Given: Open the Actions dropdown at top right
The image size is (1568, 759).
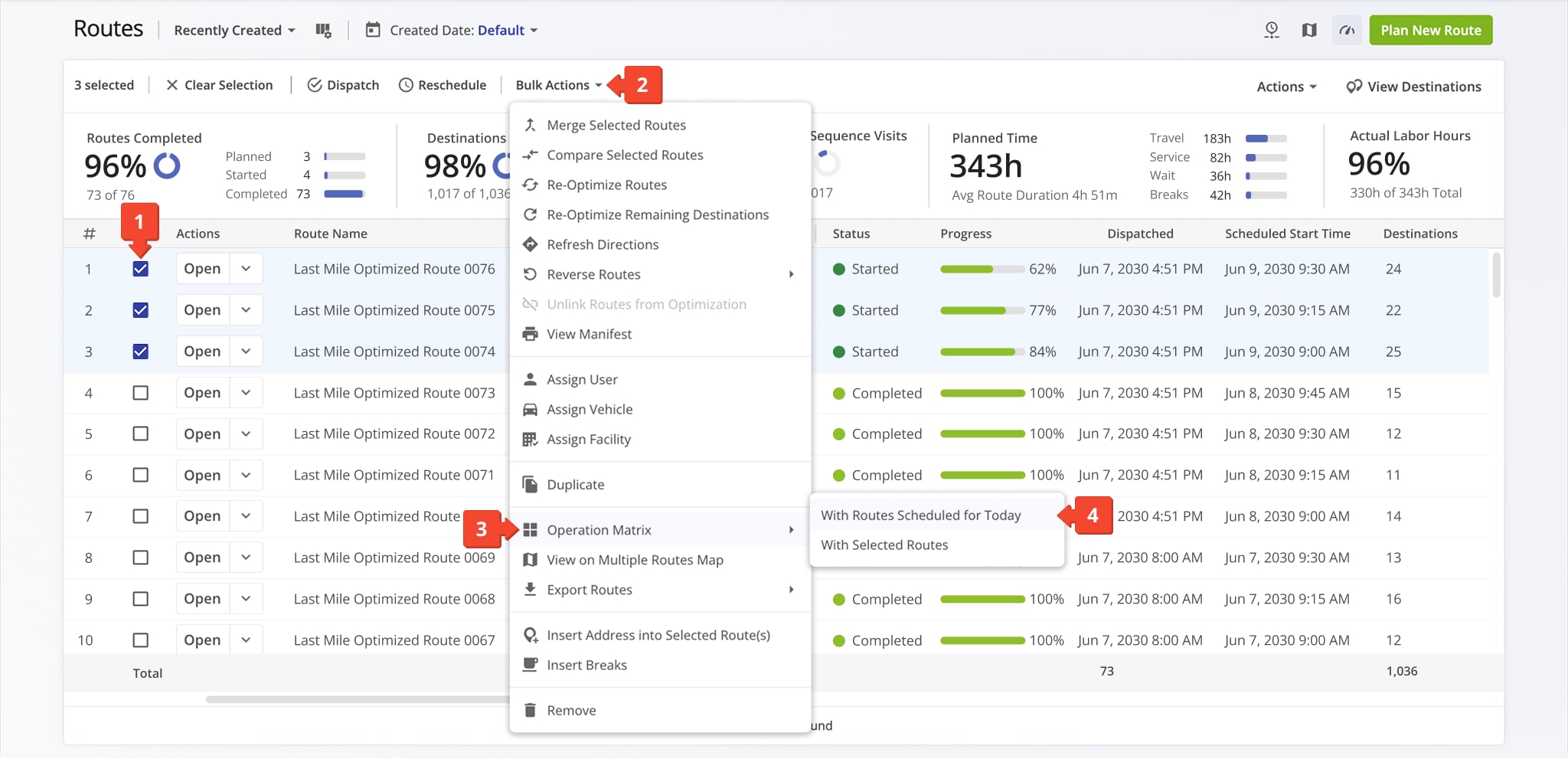Looking at the screenshot, I should [1286, 87].
